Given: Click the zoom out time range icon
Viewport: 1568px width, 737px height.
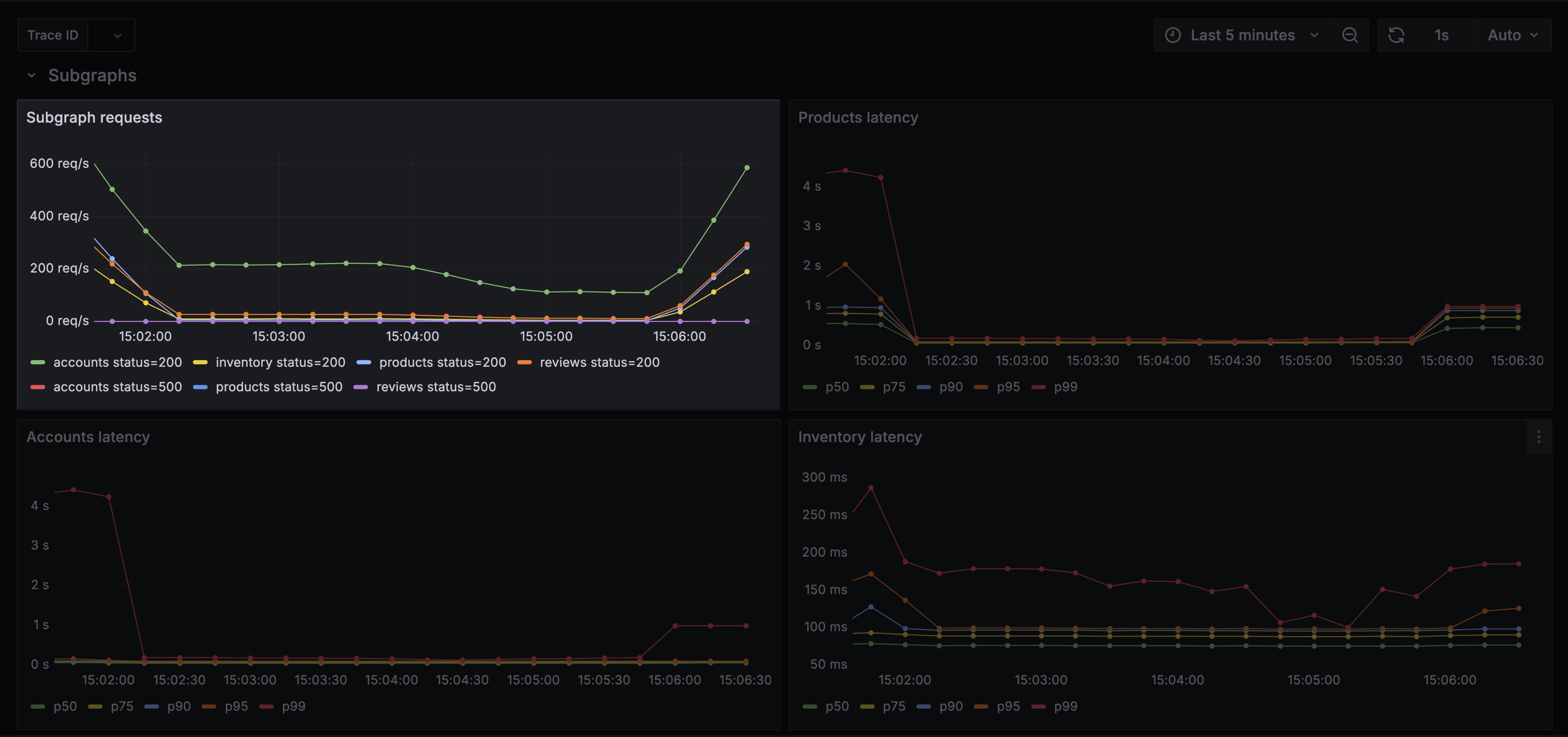Looking at the screenshot, I should point(1349,35).
